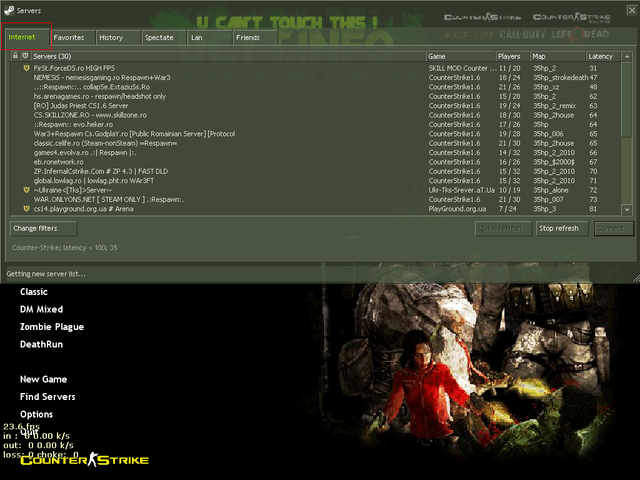Select the ::Respawn:: evo.heker.ro server
The image size is (640, 480).
[316, 124]
